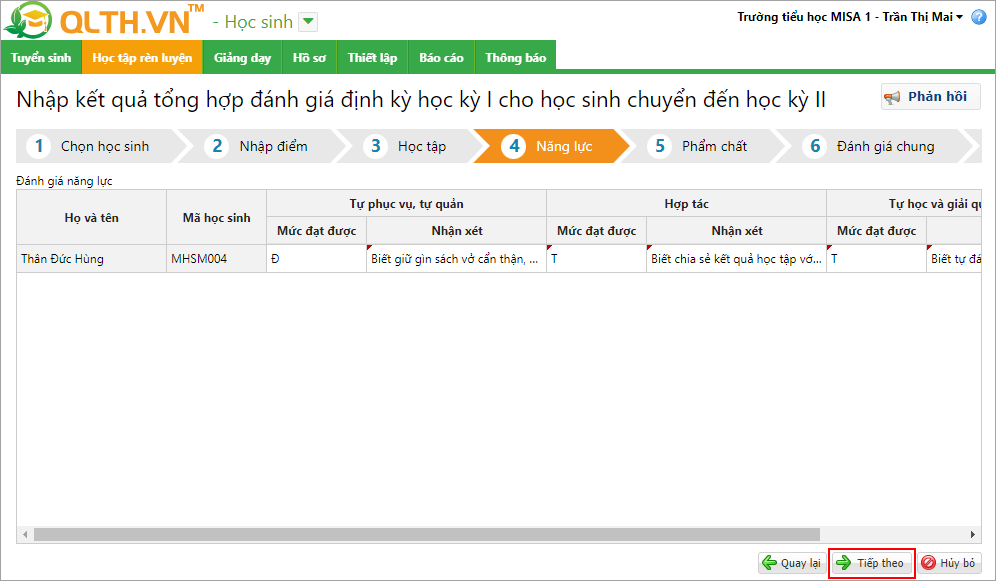Open the Hồ sơ menu
This screenshot has width=996, height=581.
pos(309,58)
